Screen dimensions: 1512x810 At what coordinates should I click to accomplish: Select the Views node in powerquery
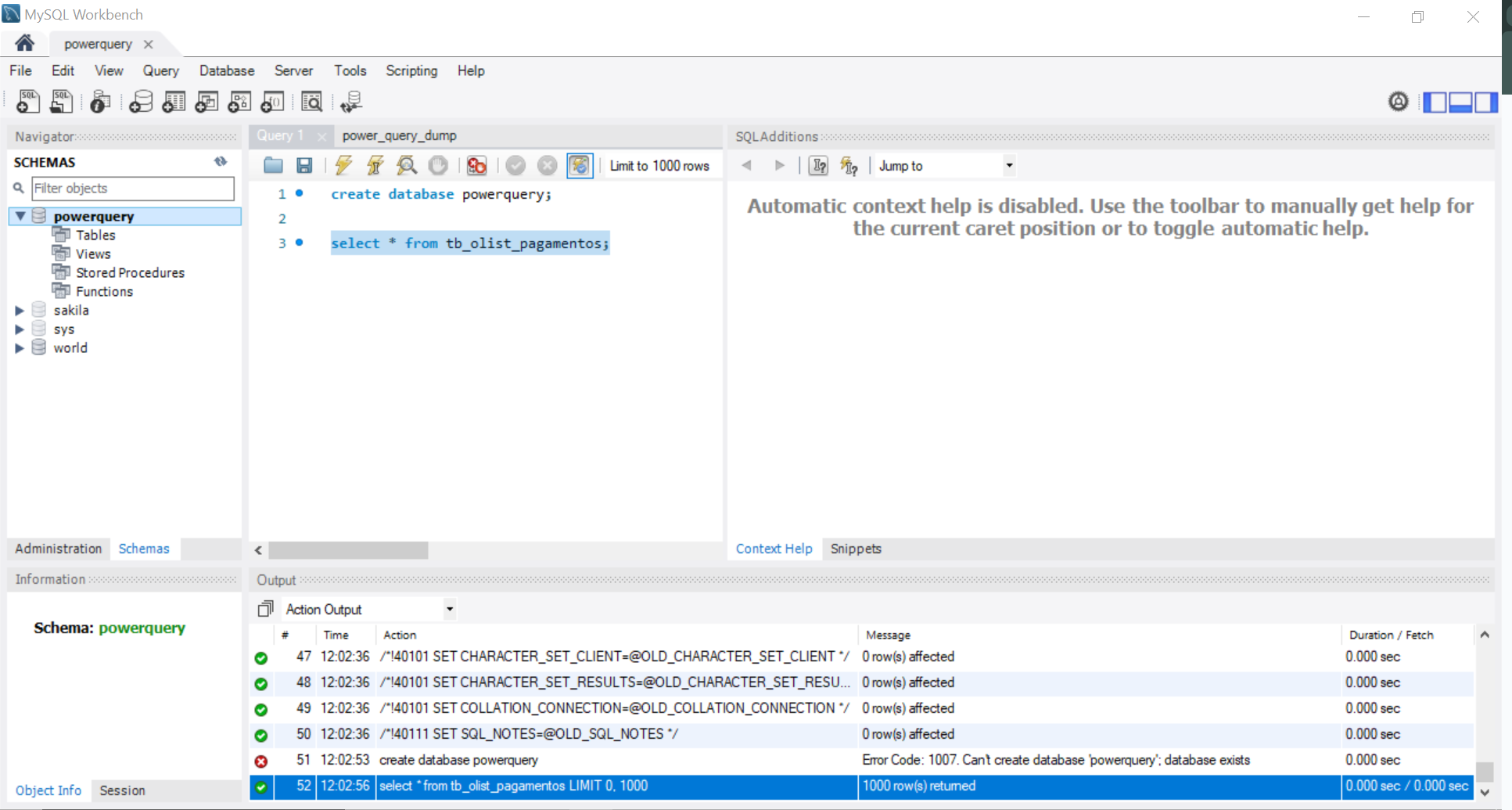[x=93, y=254]
